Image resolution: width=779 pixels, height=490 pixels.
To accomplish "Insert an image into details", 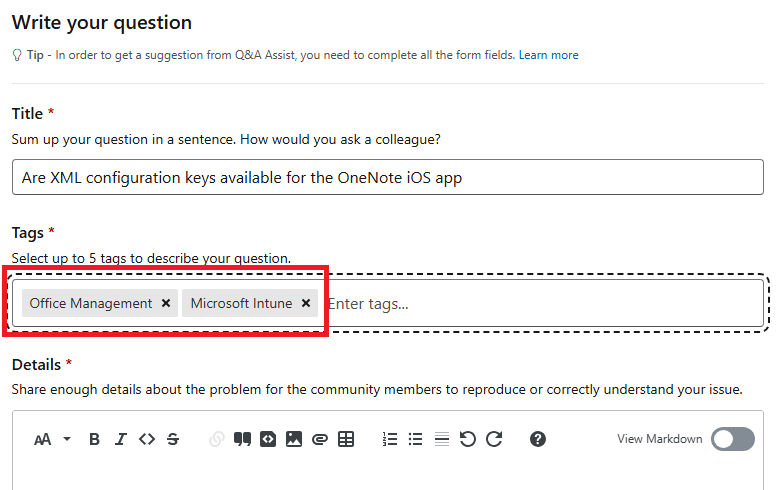I will [294, 439].
